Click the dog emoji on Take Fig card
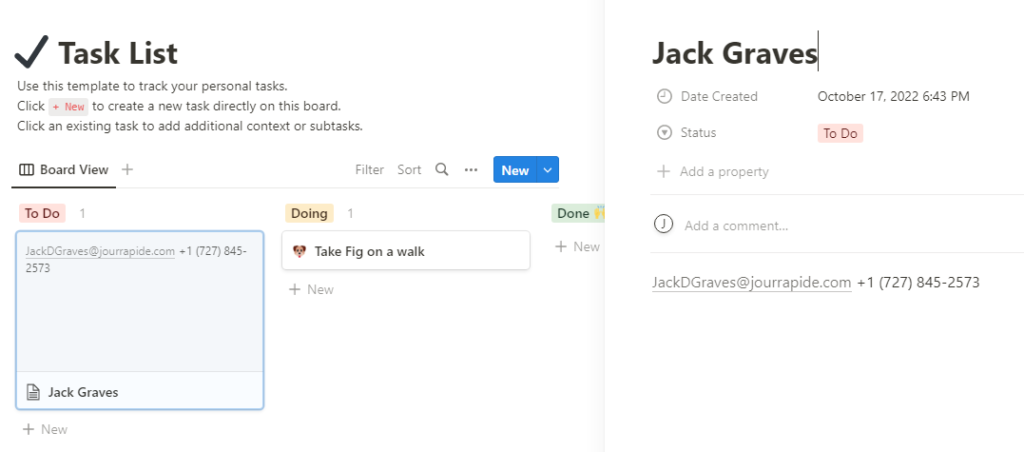This screenshot has width=1024, height=452. pos(299,251)
